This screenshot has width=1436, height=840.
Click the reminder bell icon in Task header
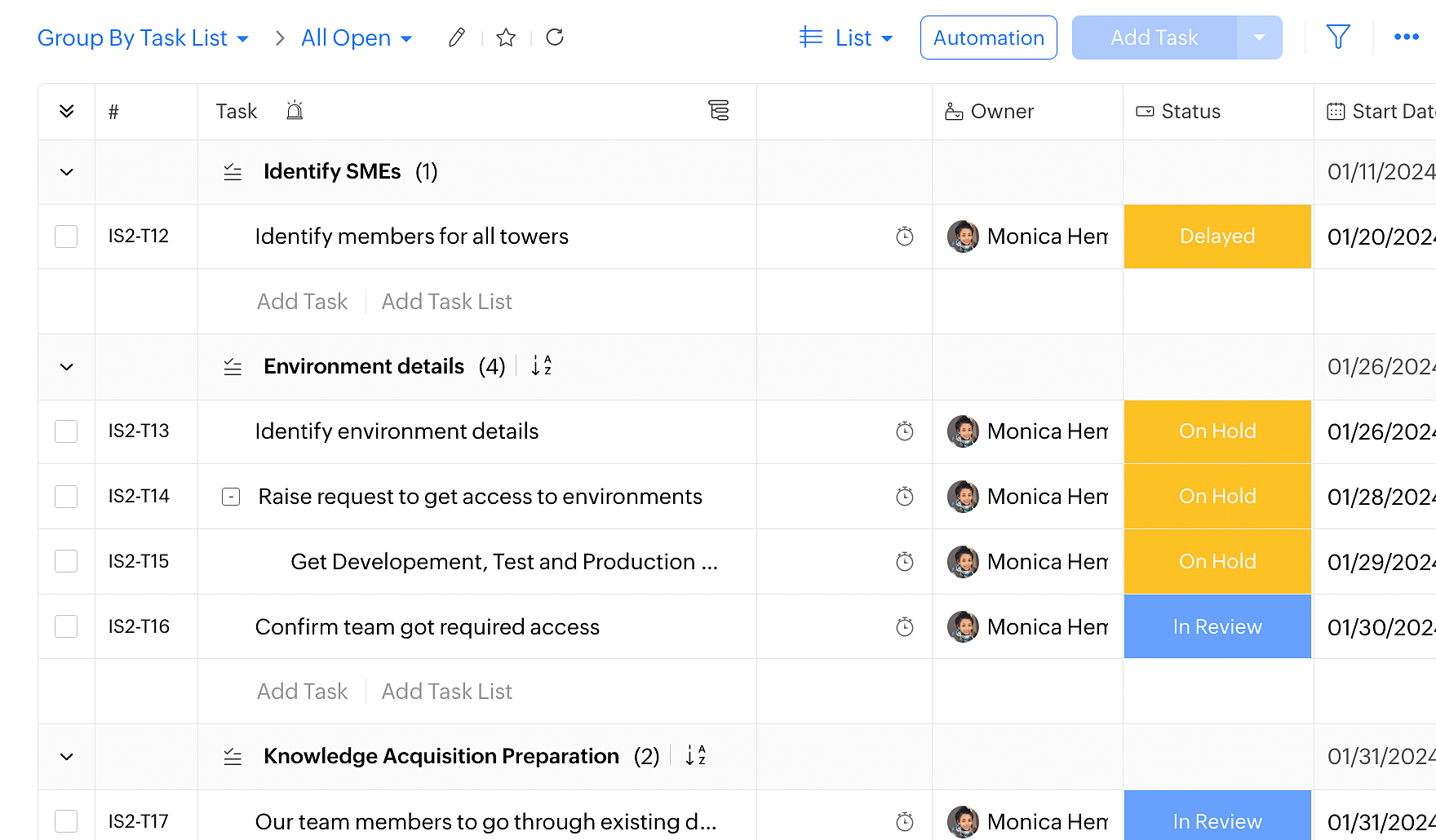[x=295, y=111]
